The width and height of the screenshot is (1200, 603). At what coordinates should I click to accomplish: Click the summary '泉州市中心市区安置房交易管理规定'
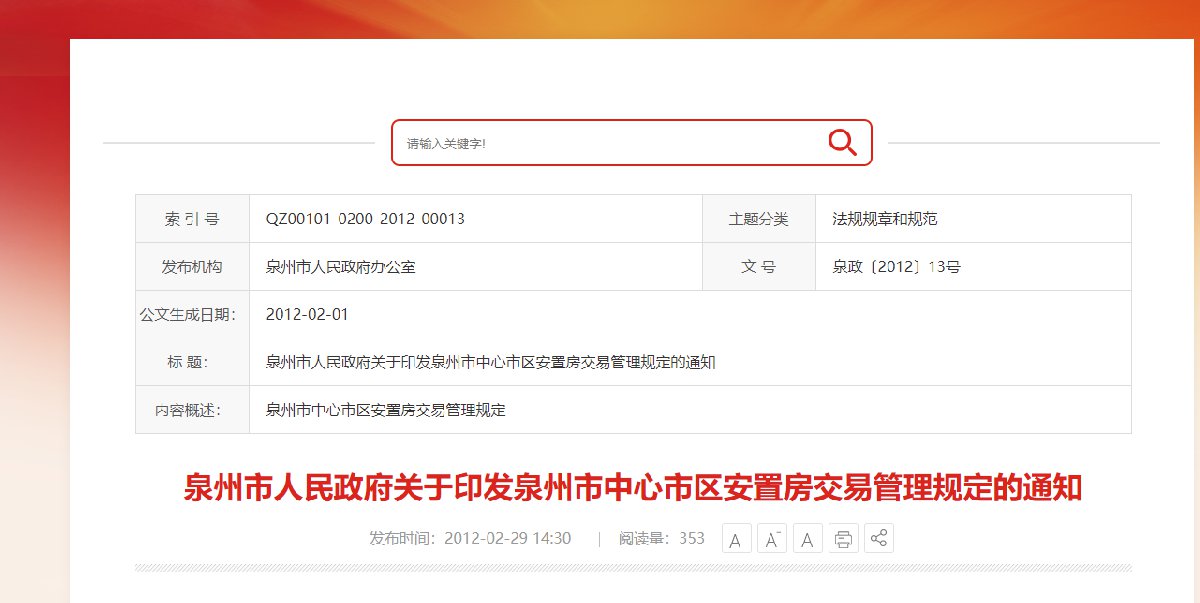(385, 410)
